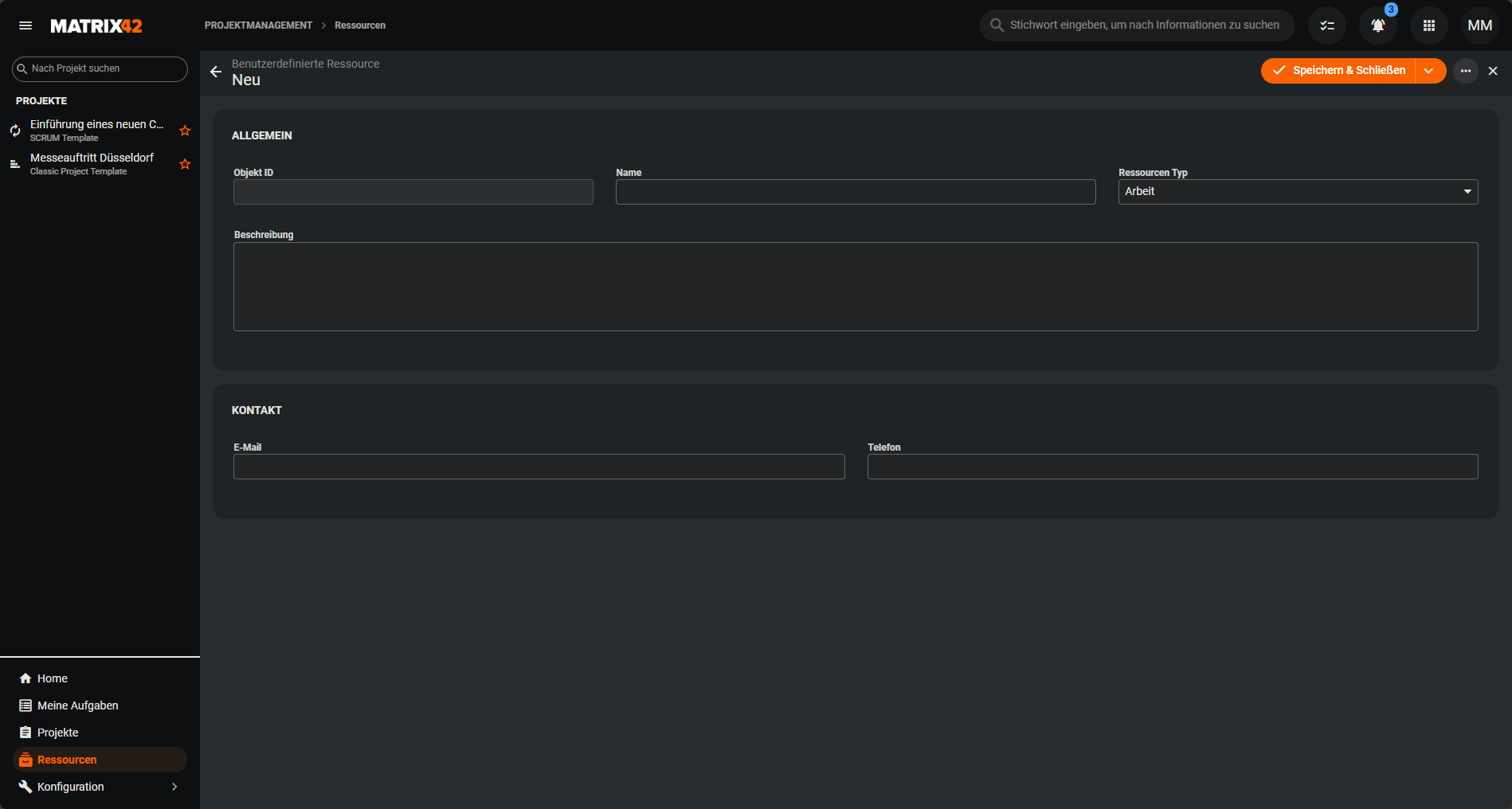This screenshot has width=1512, height=809.
Task: Toggle favorite star for Einführung eines neuen project
Action: point(185,131)
